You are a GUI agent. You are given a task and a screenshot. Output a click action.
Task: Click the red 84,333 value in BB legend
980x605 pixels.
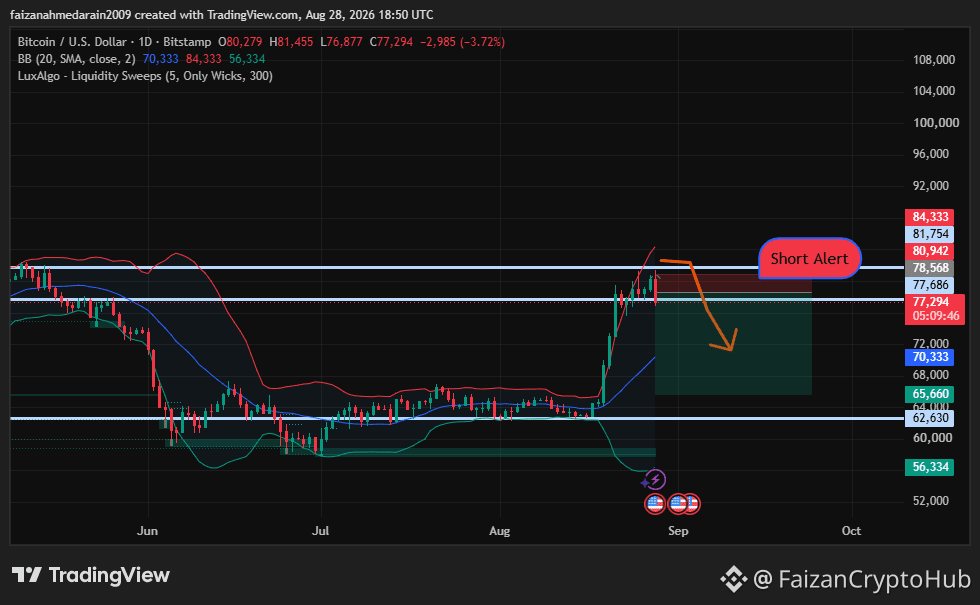pyautogui.click(x=204, y=59)
